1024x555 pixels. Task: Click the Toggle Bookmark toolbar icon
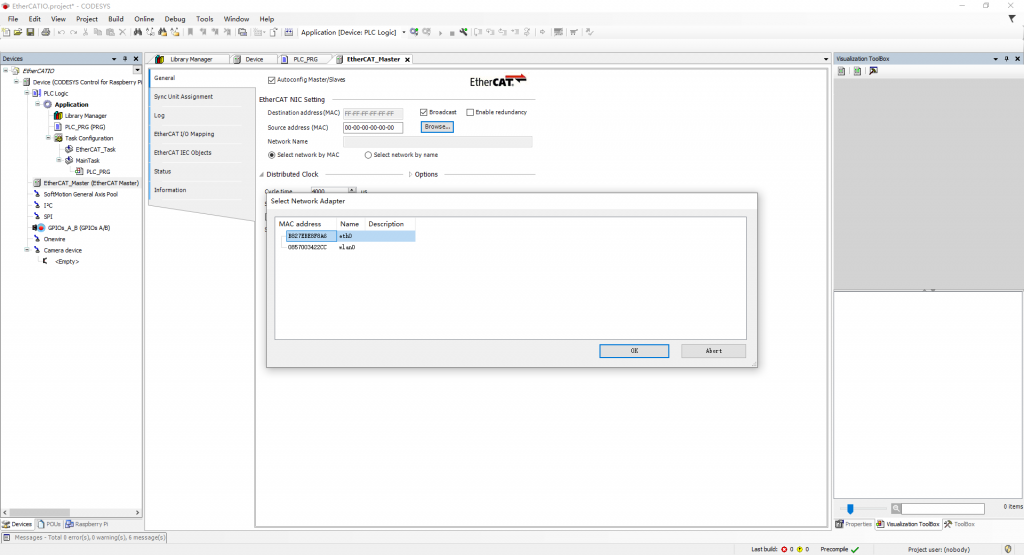[x=190, y=32]
